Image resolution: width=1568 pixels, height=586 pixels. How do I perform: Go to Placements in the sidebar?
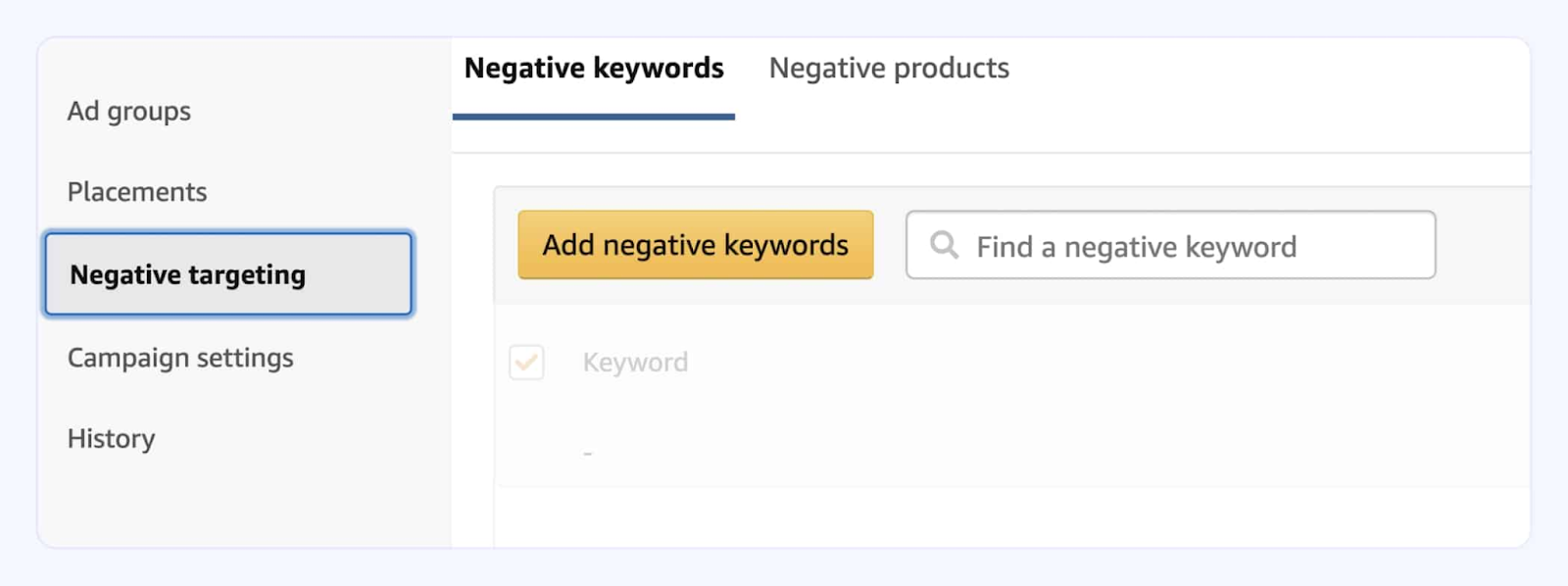137,192
